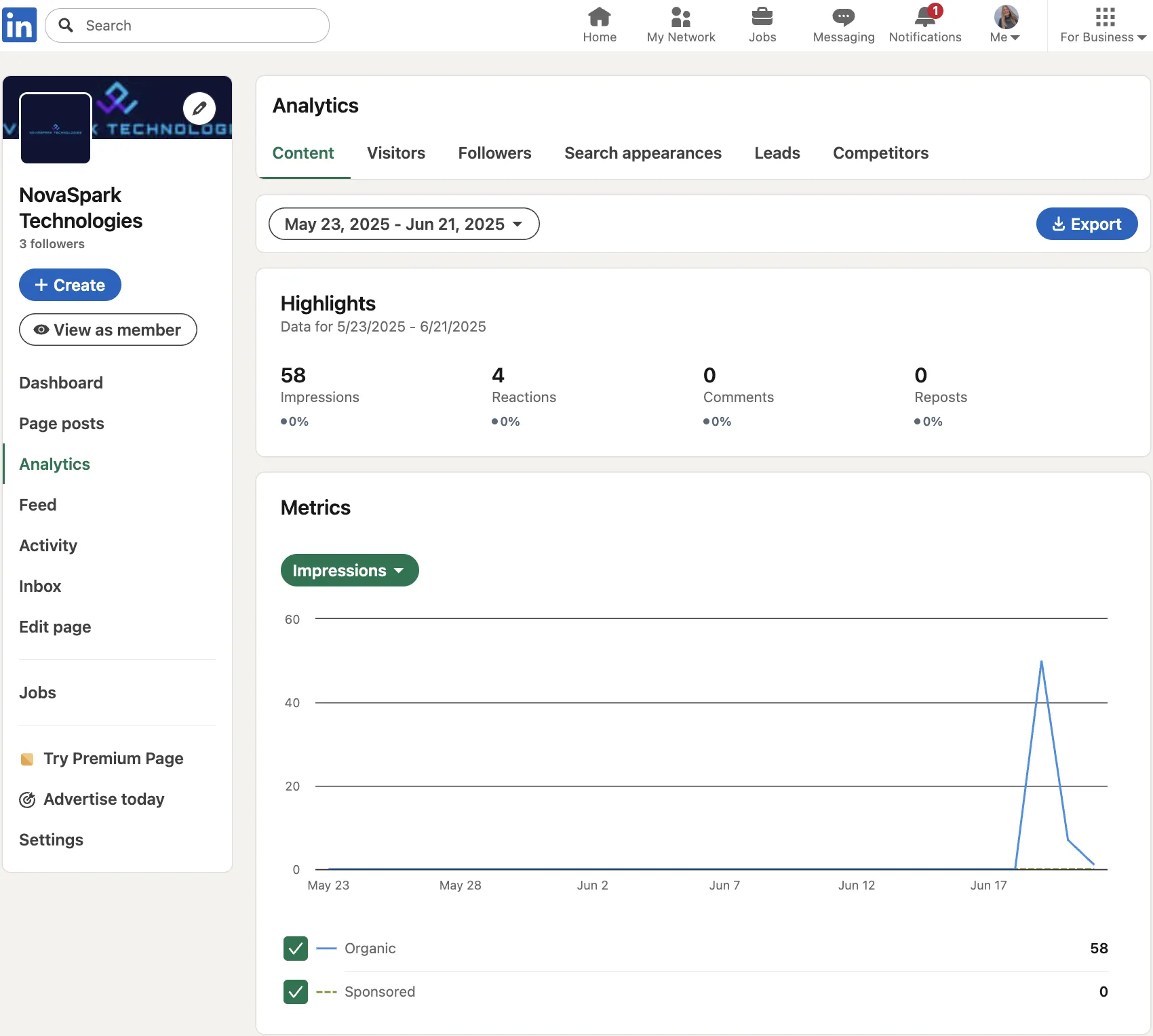
Task: Open the date range selector dropdown
Action: pyautogui.click(x=403, y=224)
